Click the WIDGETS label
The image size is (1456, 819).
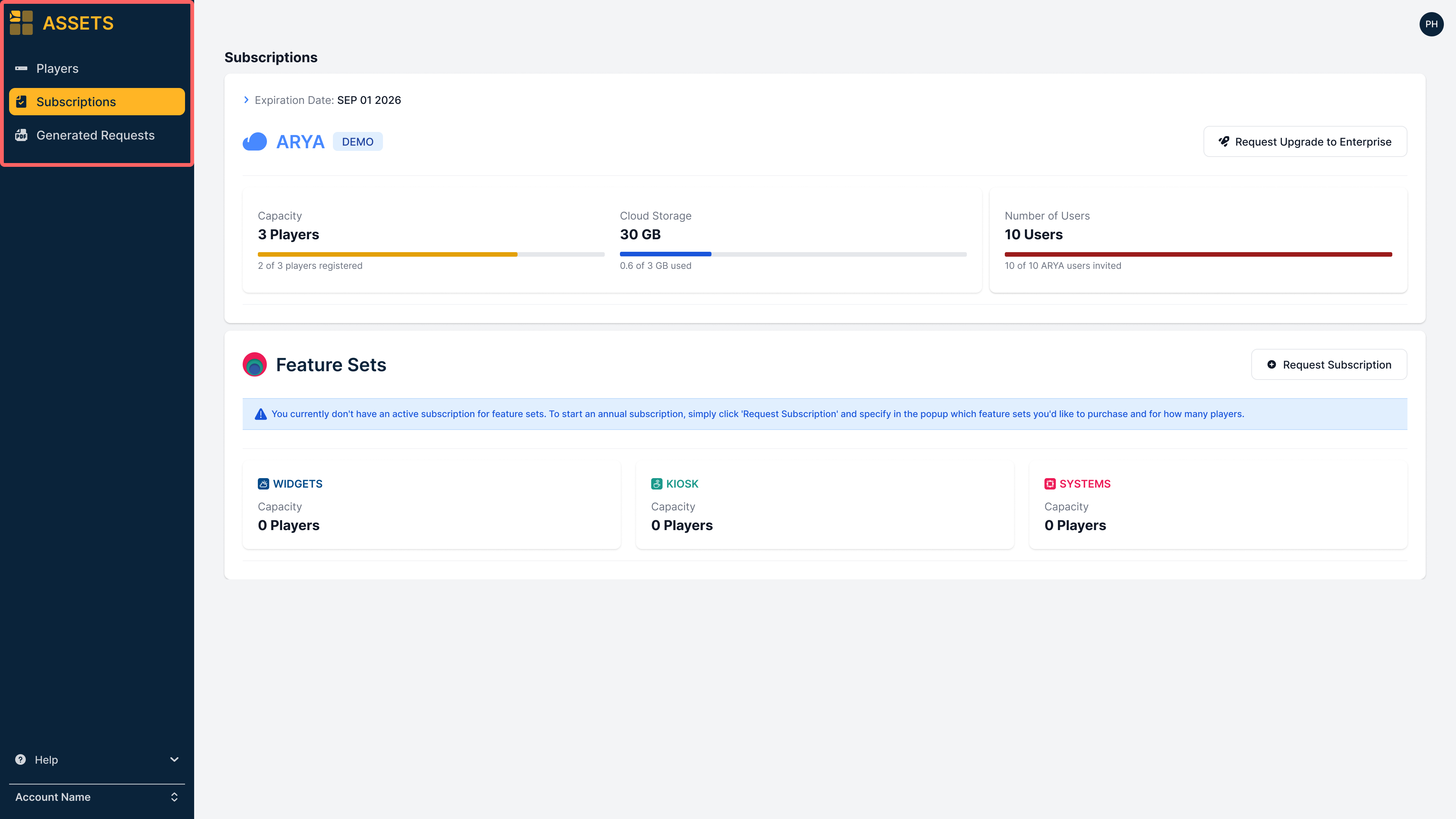tap(298, 484)
